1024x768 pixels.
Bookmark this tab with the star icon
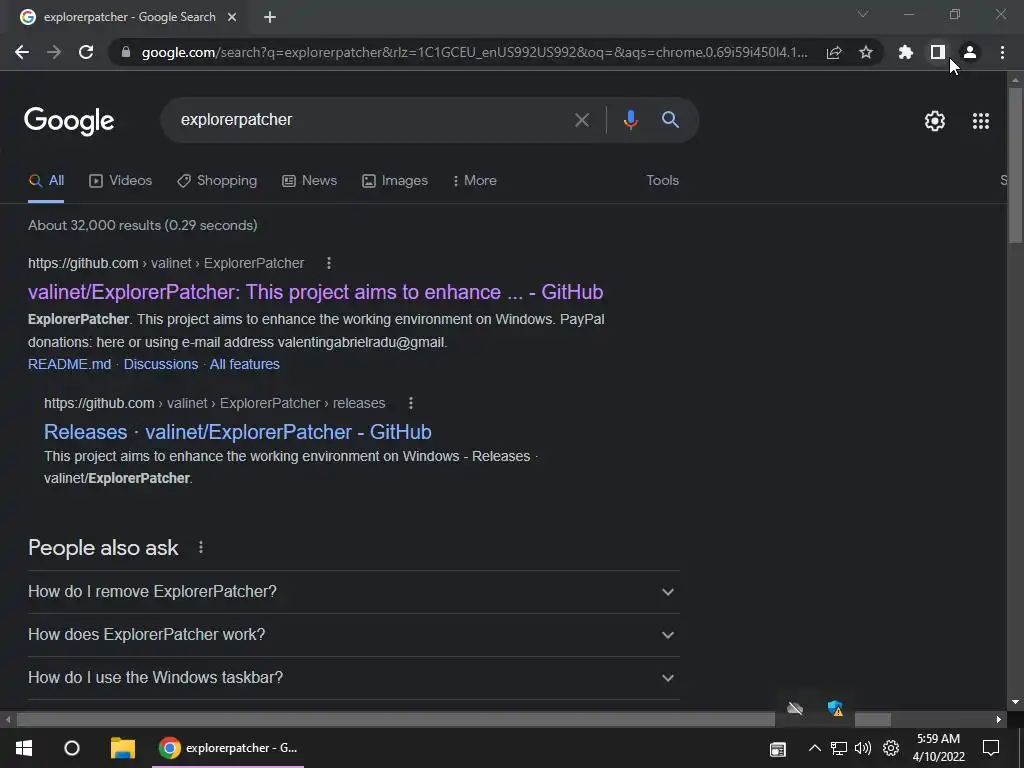[x=865, y=52]
